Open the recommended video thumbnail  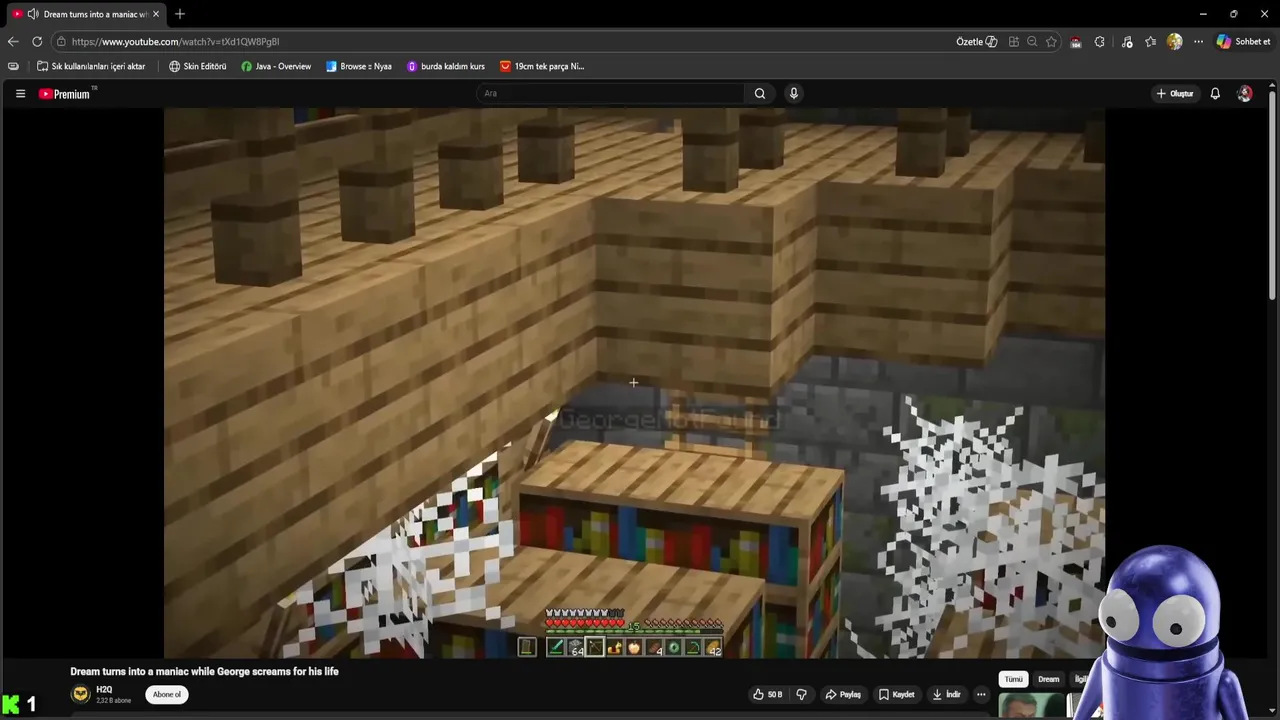(x=1030, y=705)
